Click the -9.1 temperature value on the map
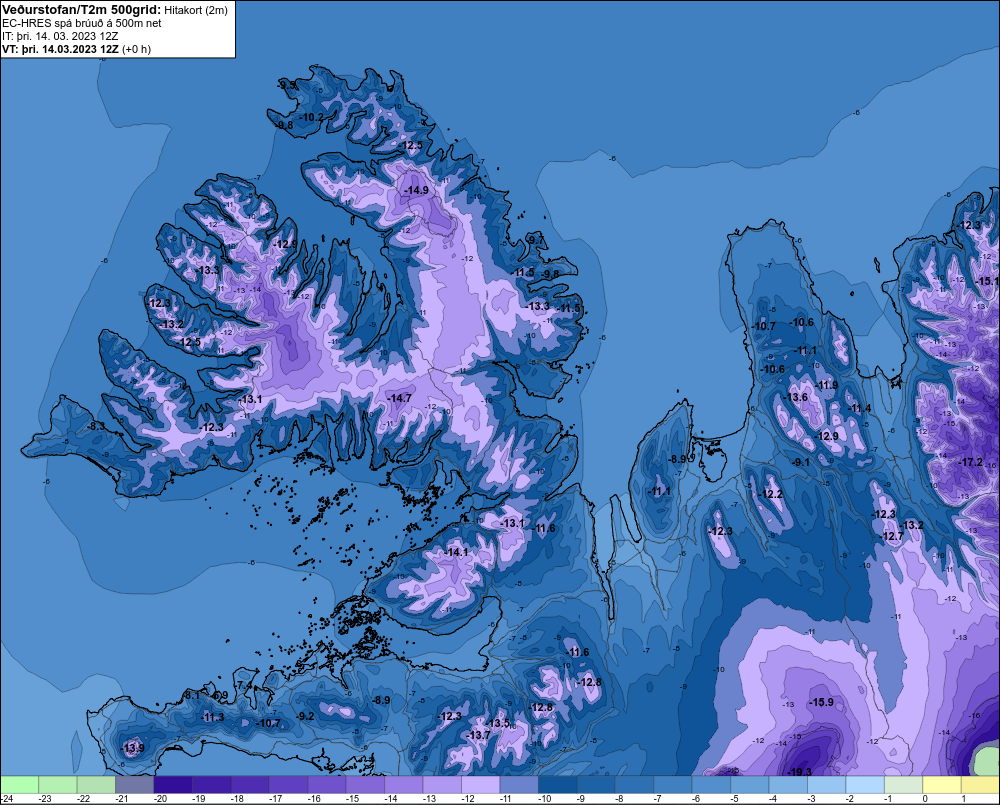The image size is (1000, 805). 800,462
